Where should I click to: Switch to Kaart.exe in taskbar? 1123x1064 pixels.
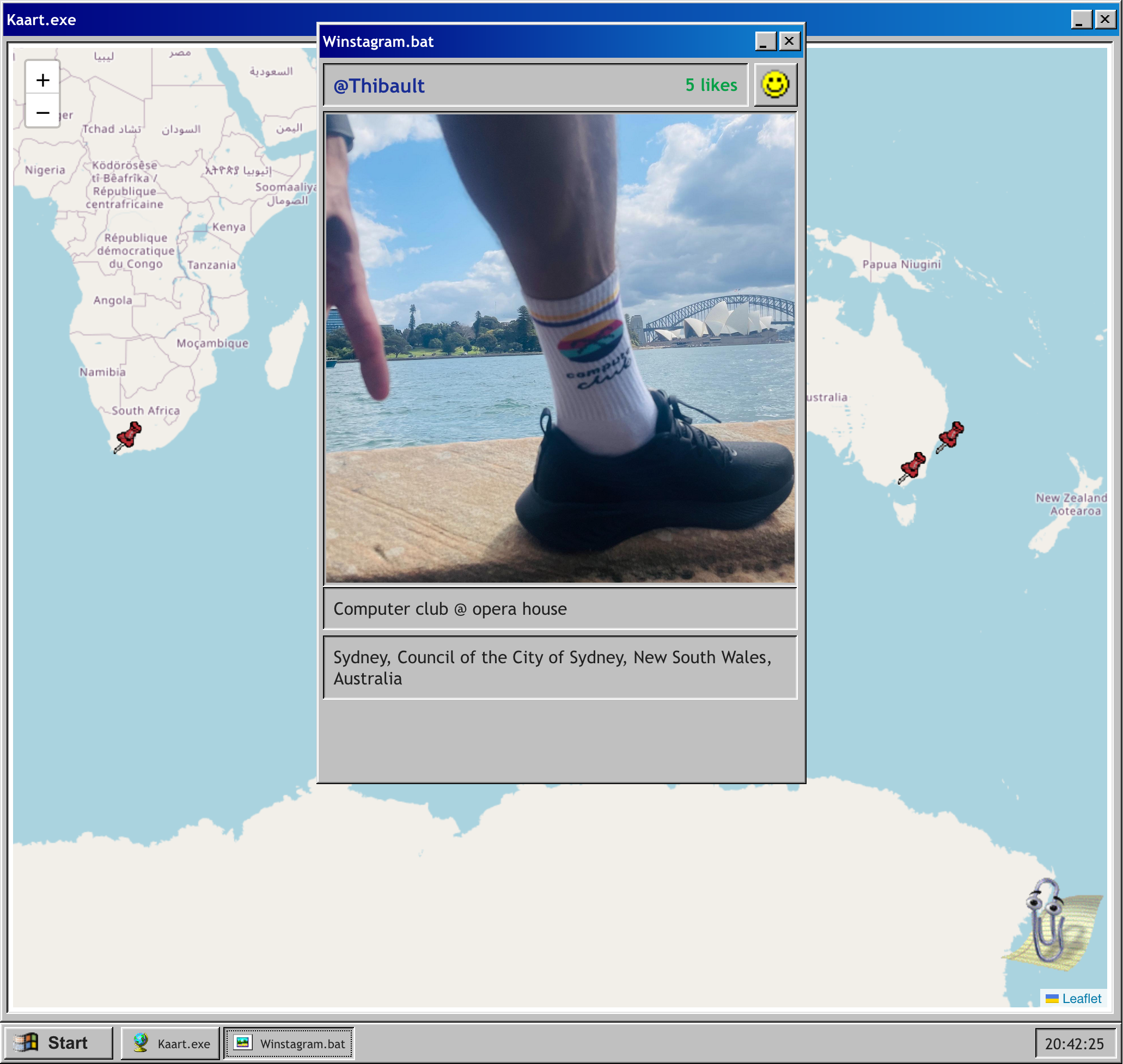click(x=170, y=1043)
